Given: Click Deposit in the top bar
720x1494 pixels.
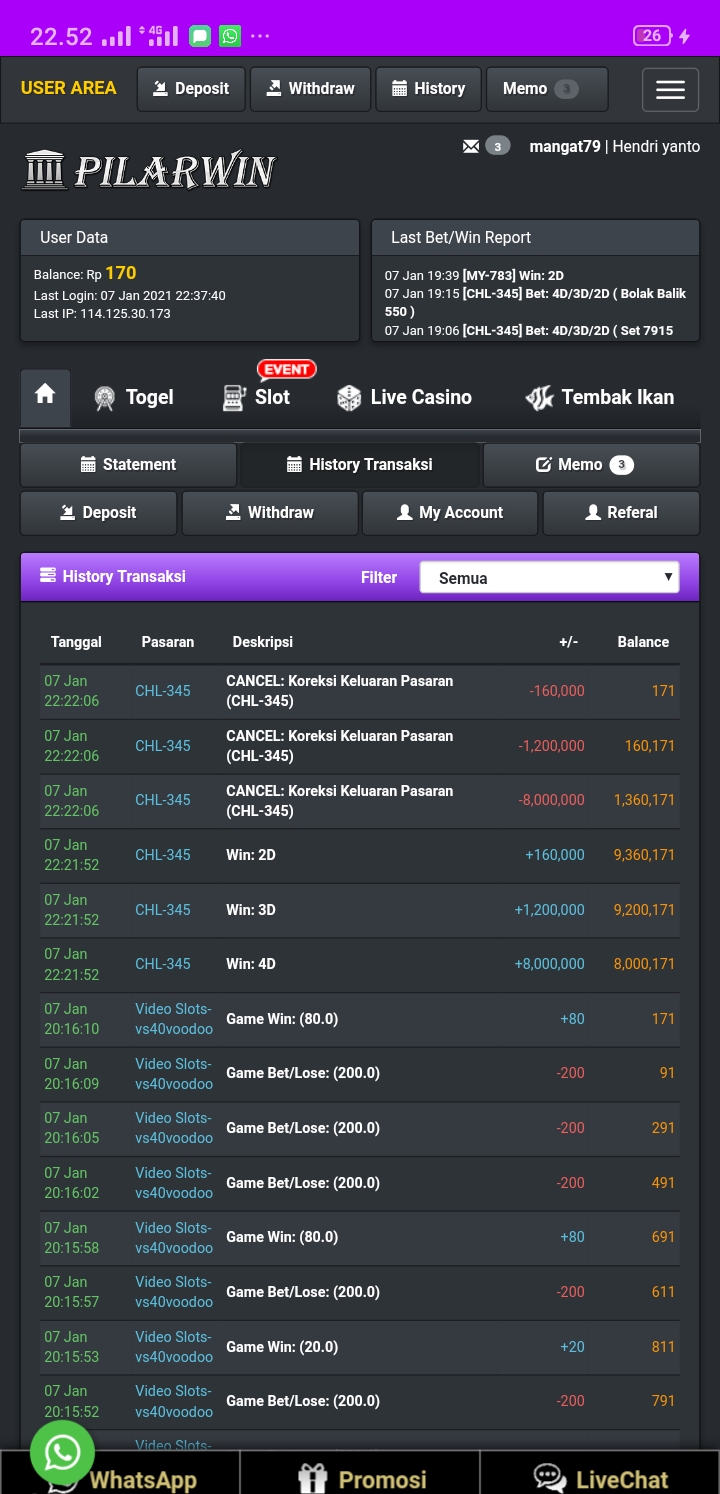Looking at the screenshot, I should [191, 89].
